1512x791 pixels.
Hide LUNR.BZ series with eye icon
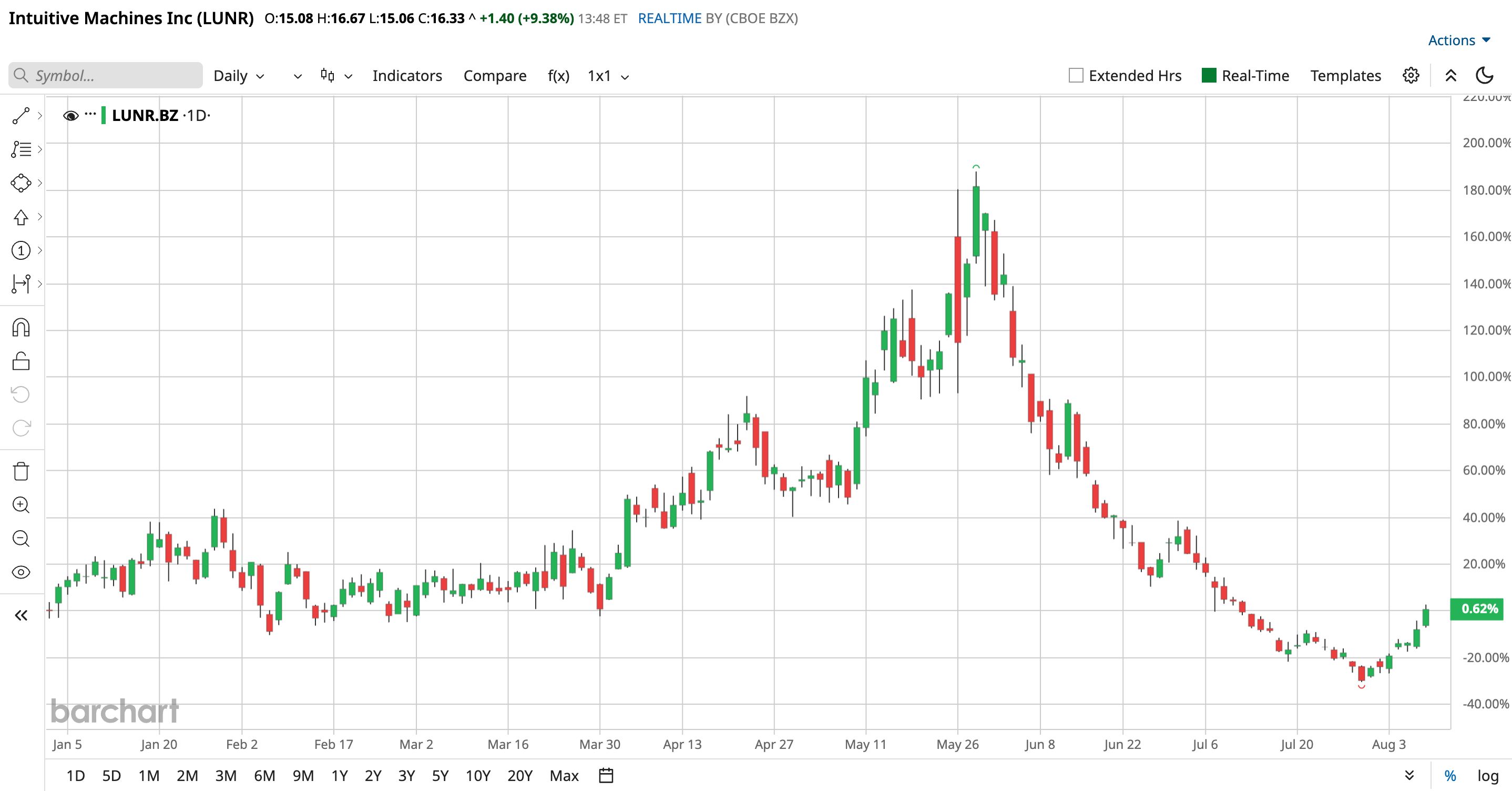click(71, 116)
